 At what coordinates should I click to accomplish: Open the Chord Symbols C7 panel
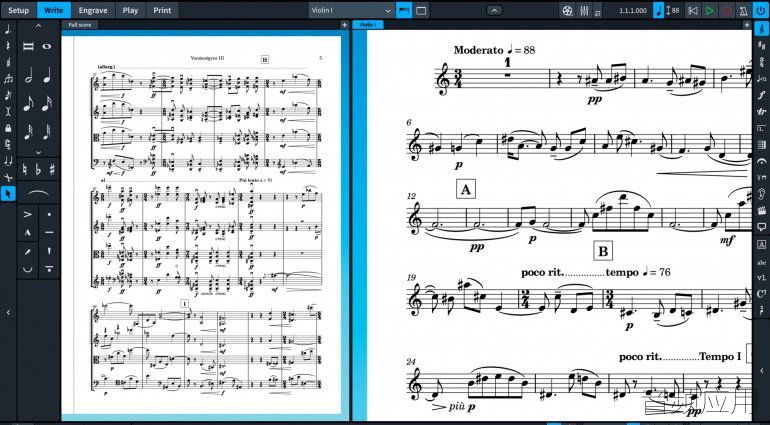[762, 294]
